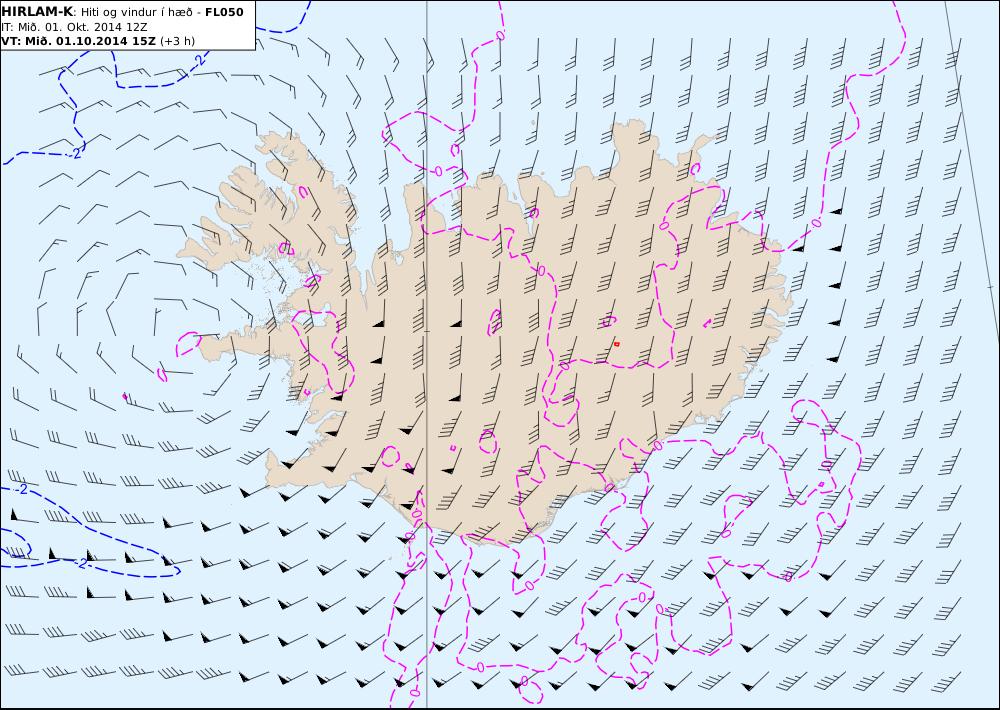Click the small red square marker in central Iceland
The image size is (1000, 710).
617,344
